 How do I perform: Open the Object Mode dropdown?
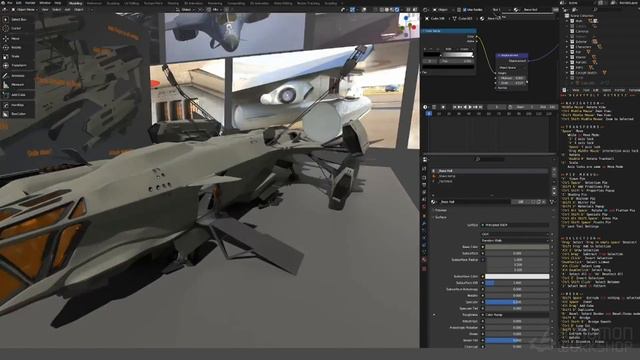coord(25,9)
